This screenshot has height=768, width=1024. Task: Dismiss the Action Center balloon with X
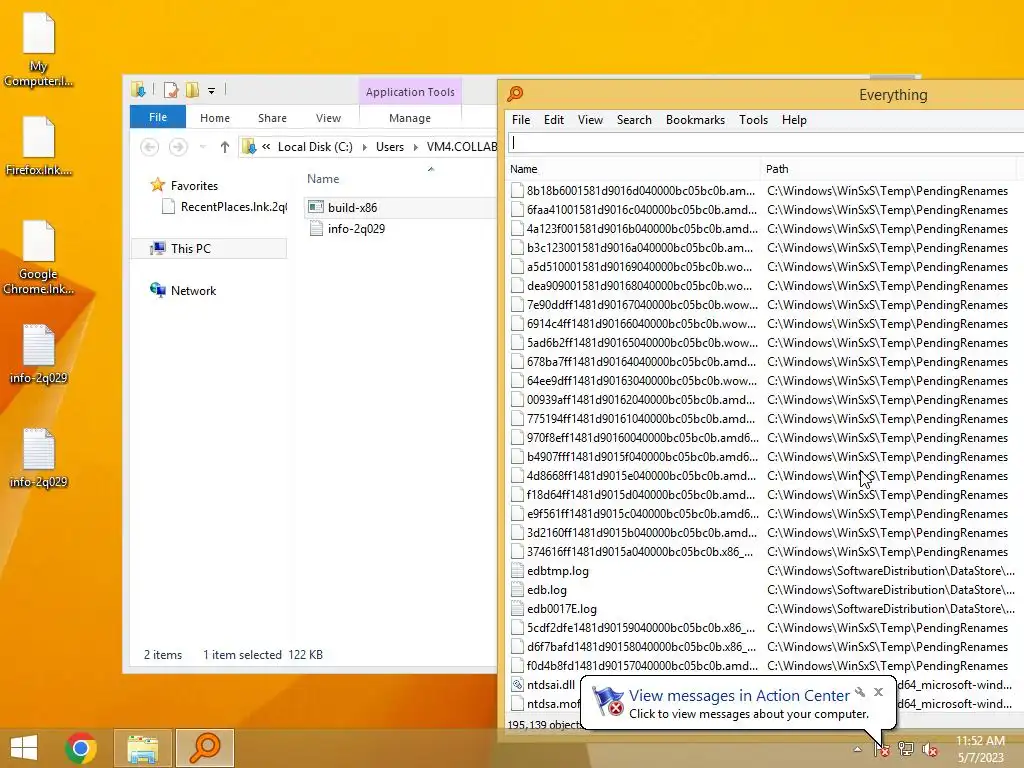878,692
